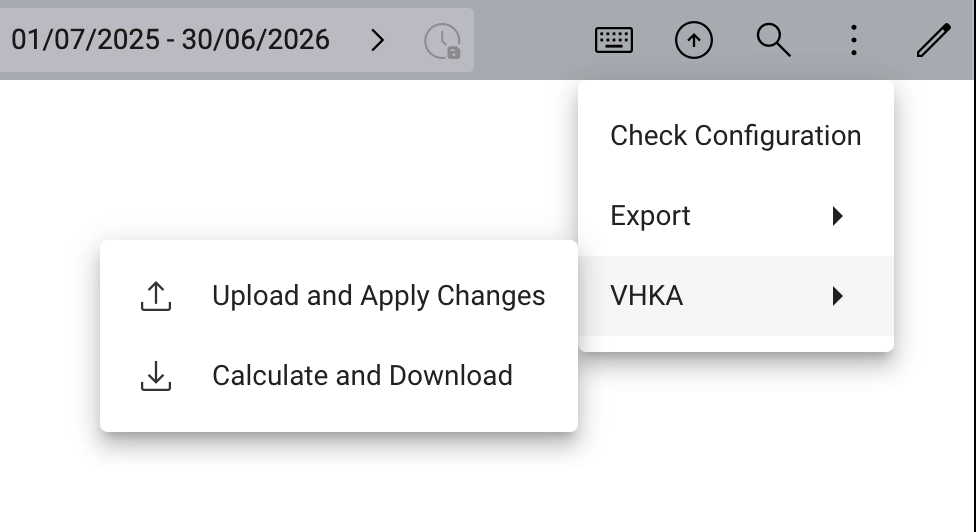Expand the VHKA submenu arrow
This screenshot has width=976, height=532.
click(838, 296)
